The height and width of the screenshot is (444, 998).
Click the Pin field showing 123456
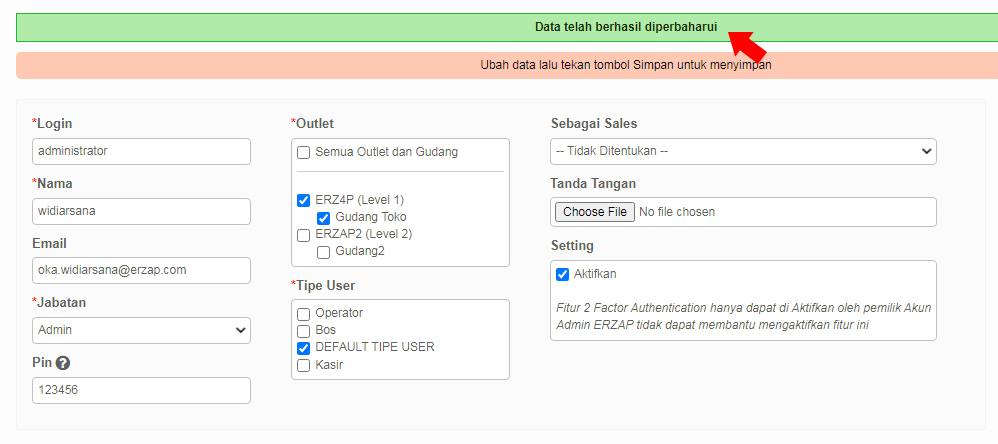tap(141, 390)
